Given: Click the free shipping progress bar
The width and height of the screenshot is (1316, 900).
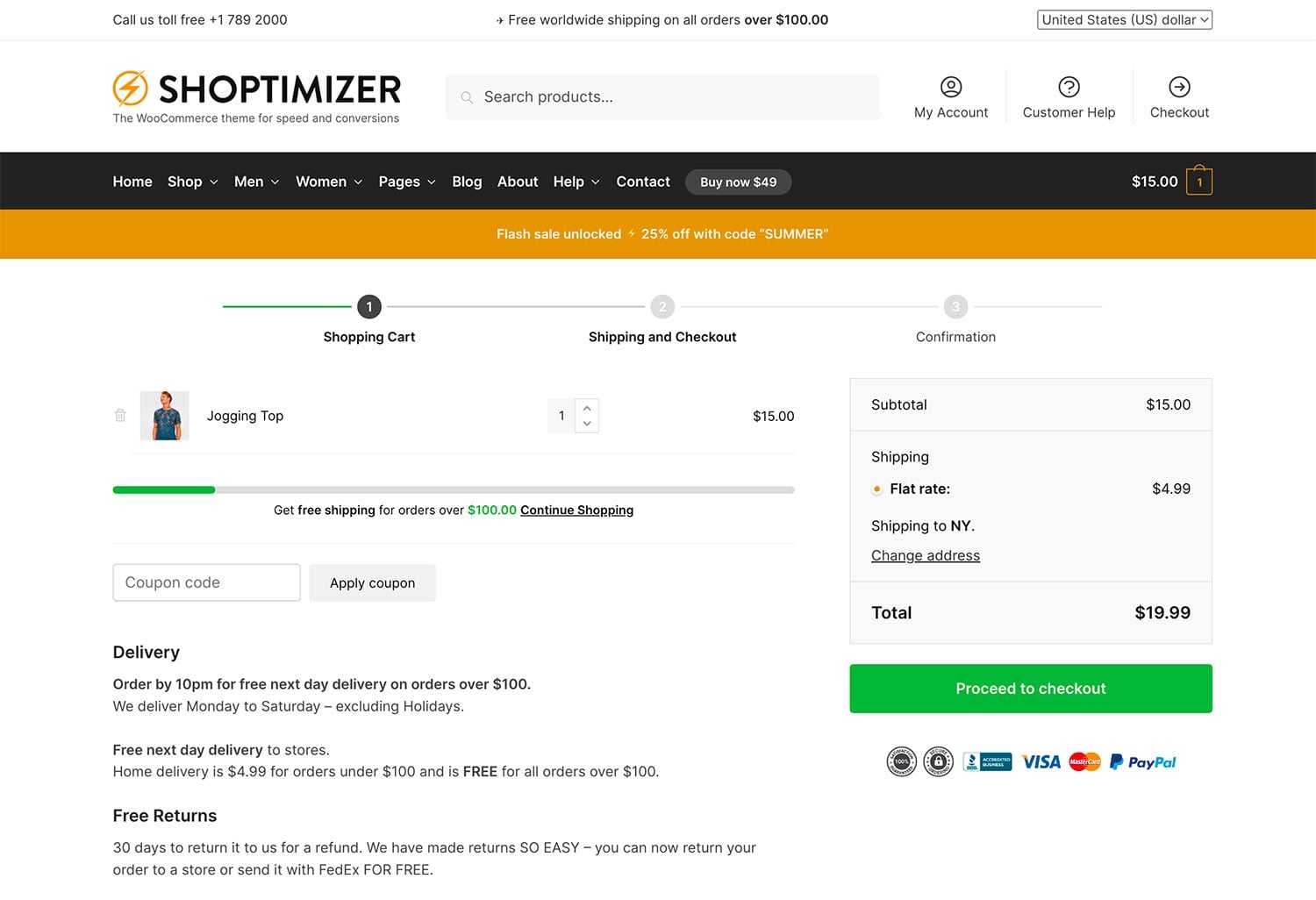Looking at the screenshot, I should tap(454, 490).
